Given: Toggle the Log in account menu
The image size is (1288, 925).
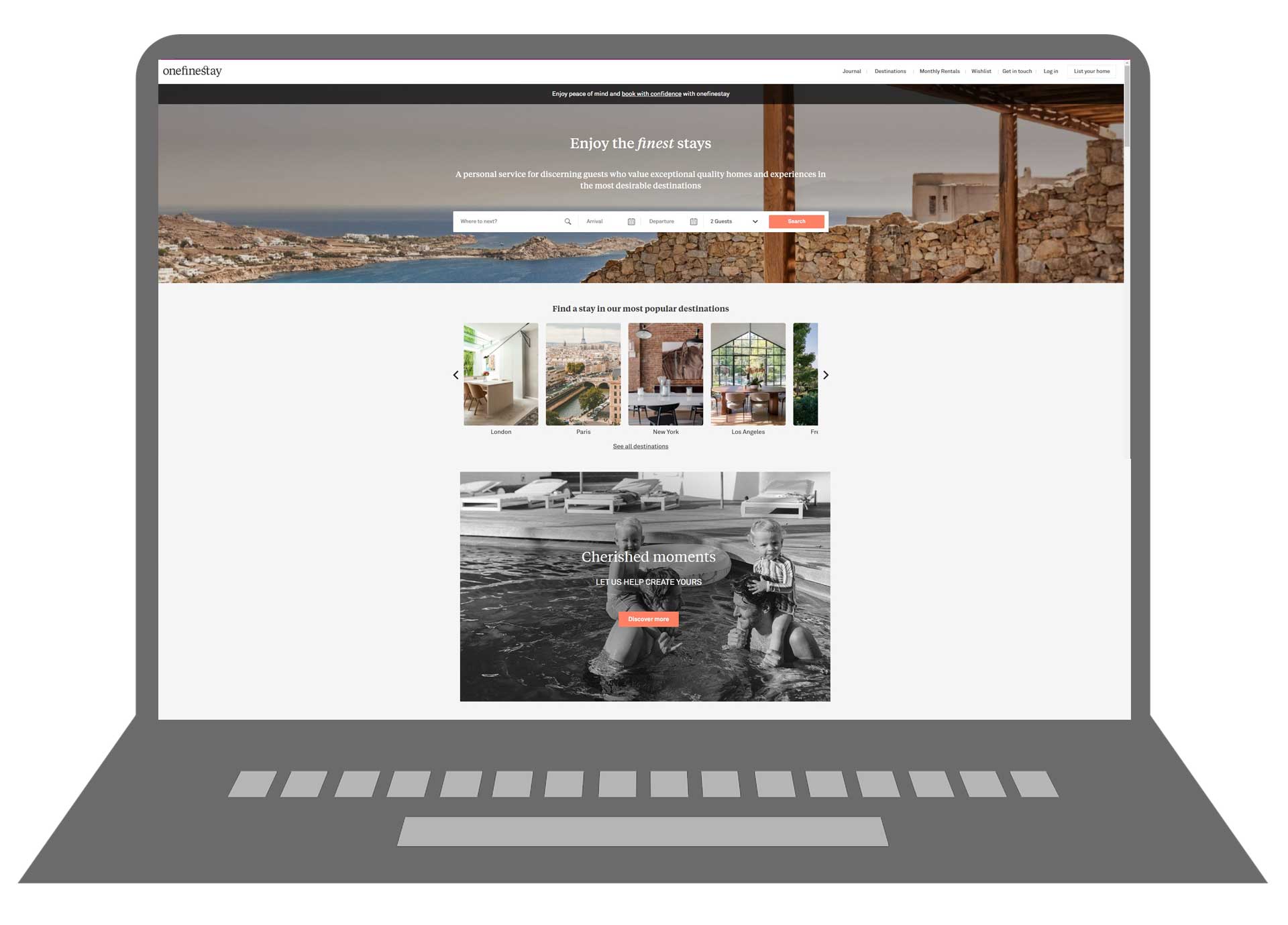Looking at the screenshot, I should point(1051,71).
